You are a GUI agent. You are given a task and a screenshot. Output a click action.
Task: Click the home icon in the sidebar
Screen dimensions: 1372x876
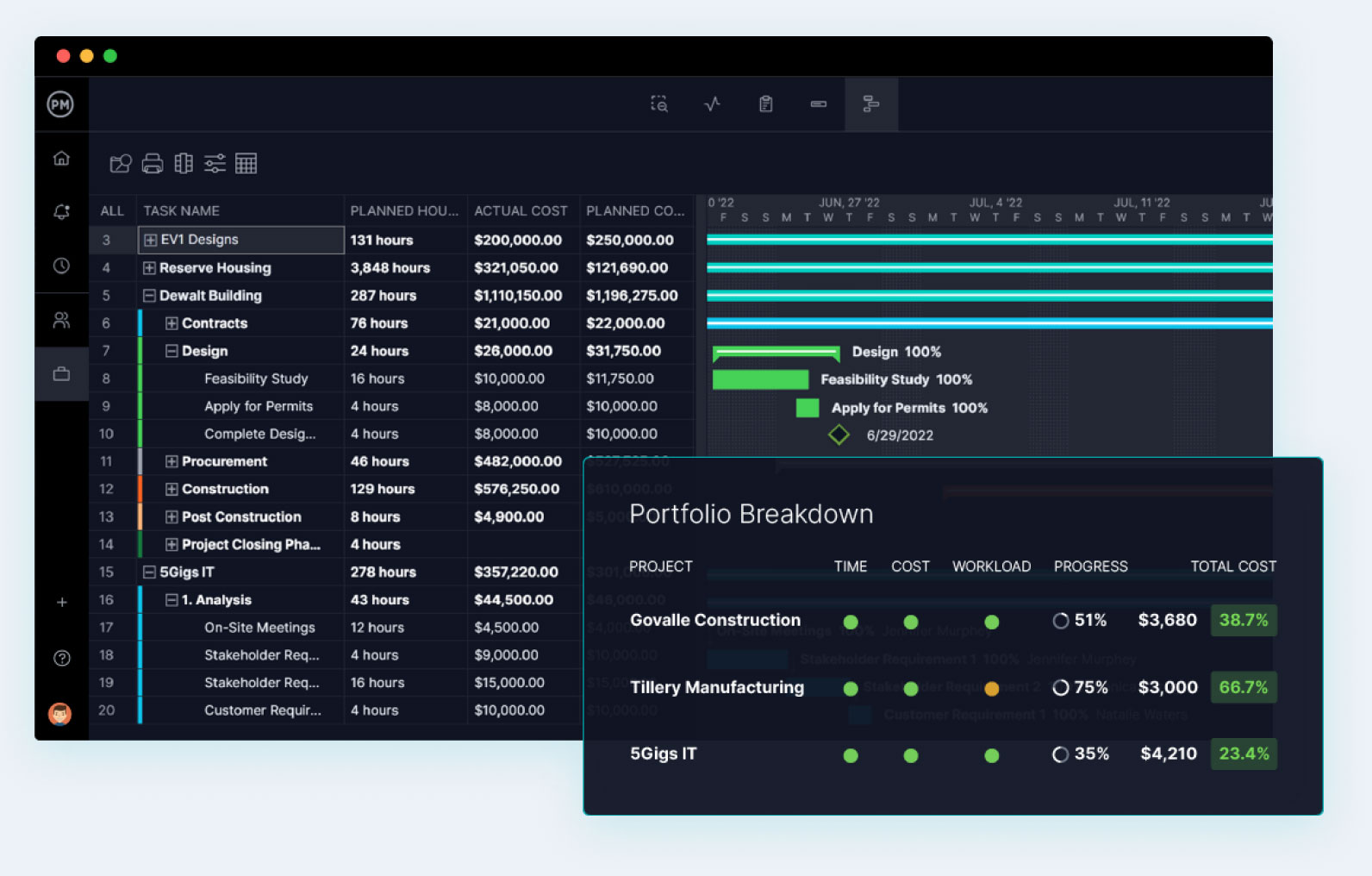(61, 158)
